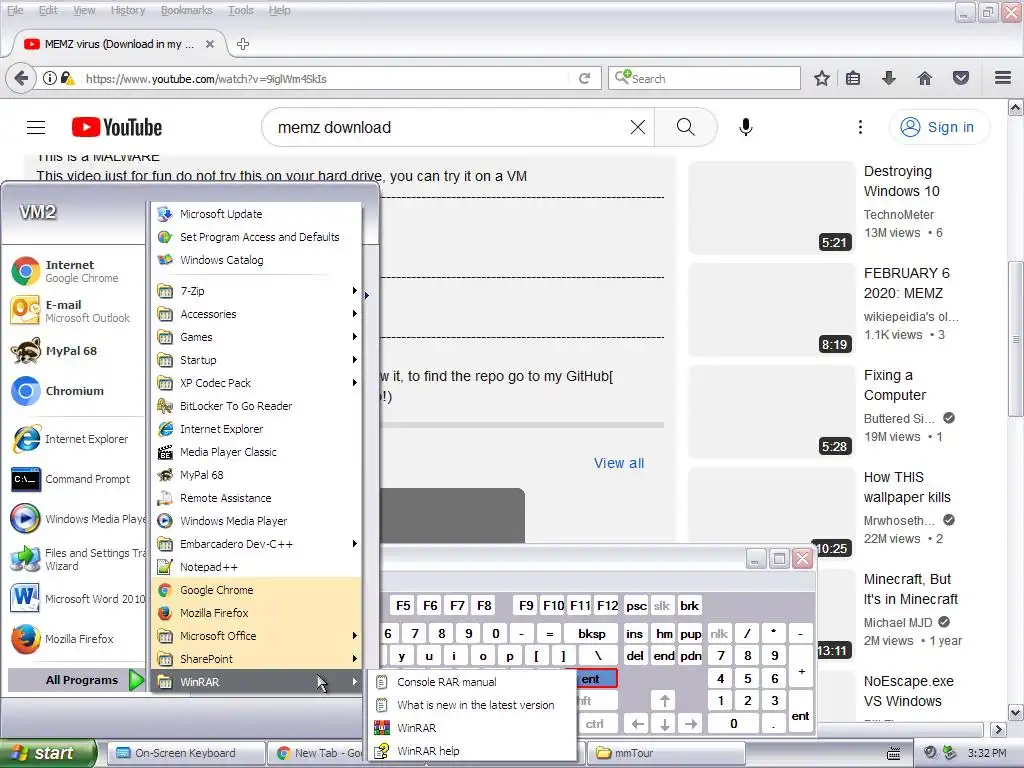
Task: Open What is new in the latest version
Action: click(472, 705)
